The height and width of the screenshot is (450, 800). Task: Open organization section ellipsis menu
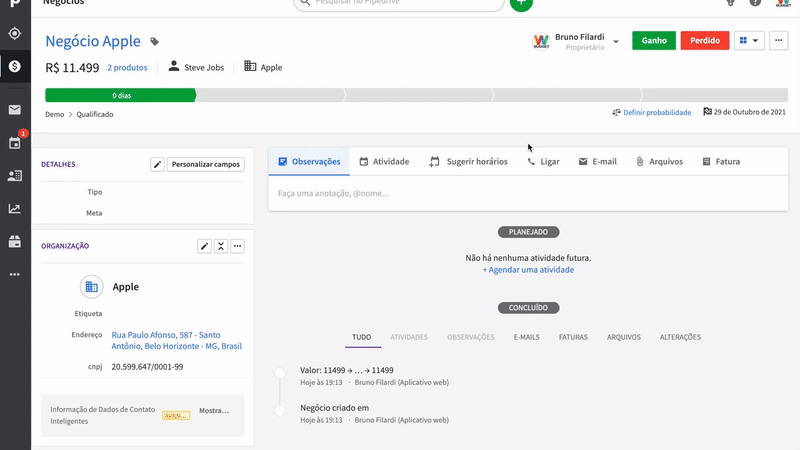237,246
